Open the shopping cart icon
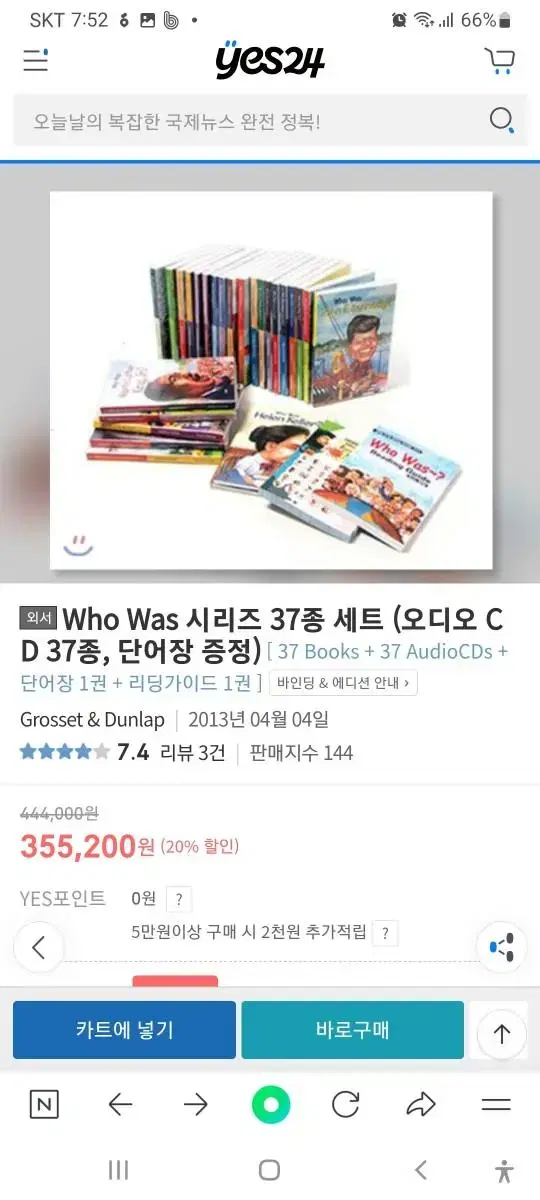 pos(499,61)
